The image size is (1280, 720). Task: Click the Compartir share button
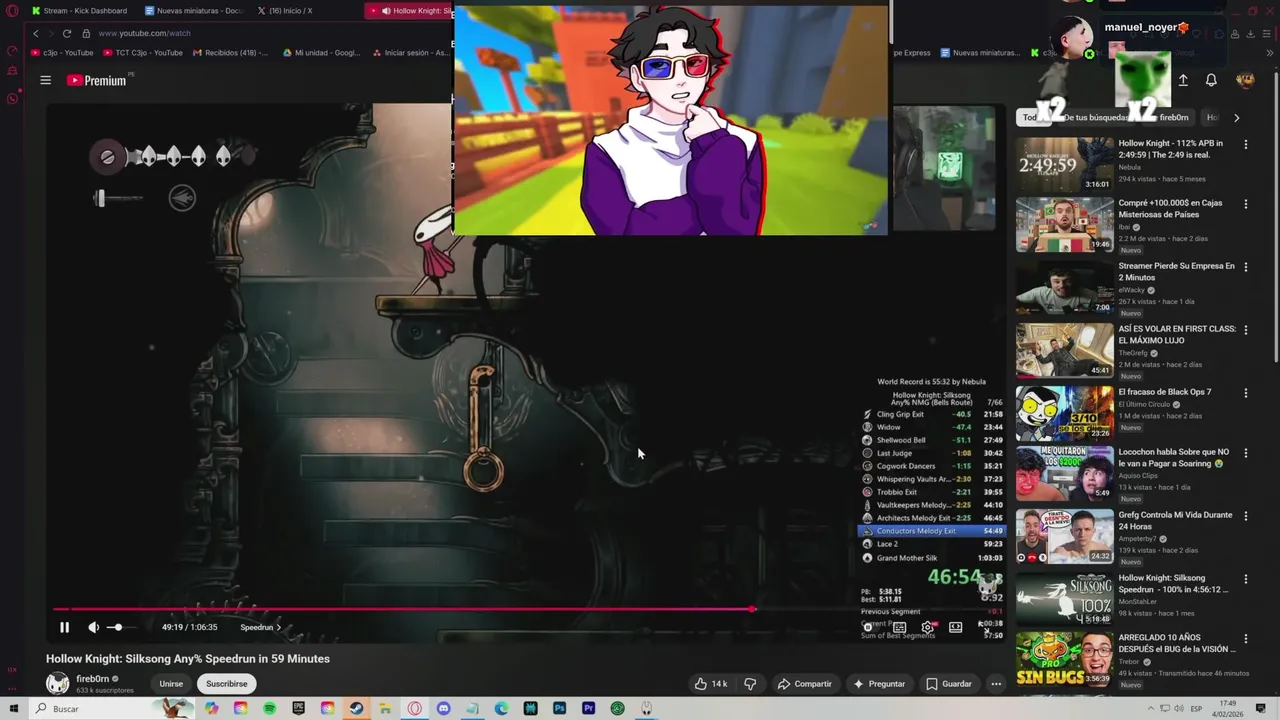pos(805,684)
